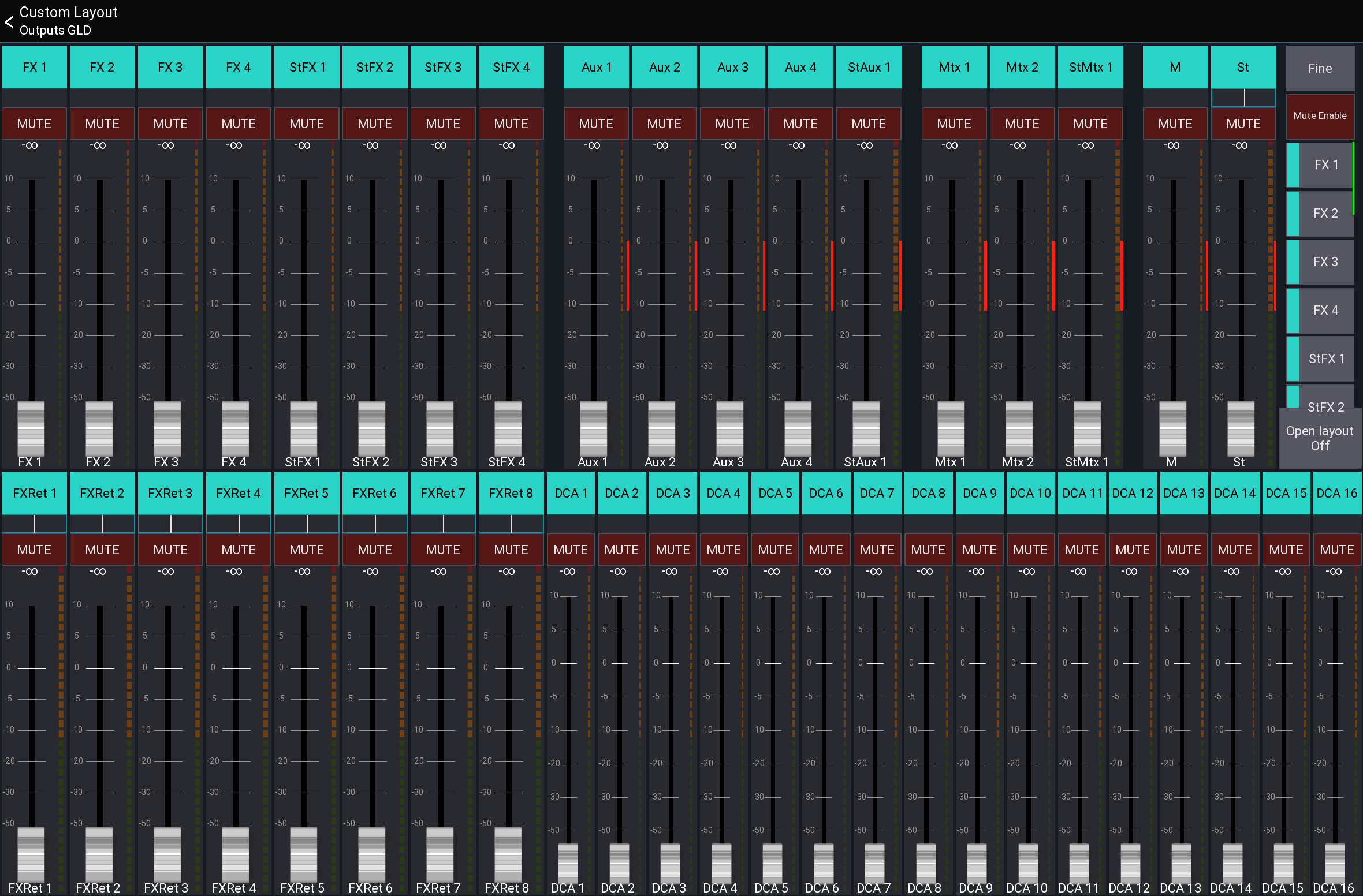1363x896 pixels.
Task: Click the StAux 1 fader handle
Action: pos(866,428)
